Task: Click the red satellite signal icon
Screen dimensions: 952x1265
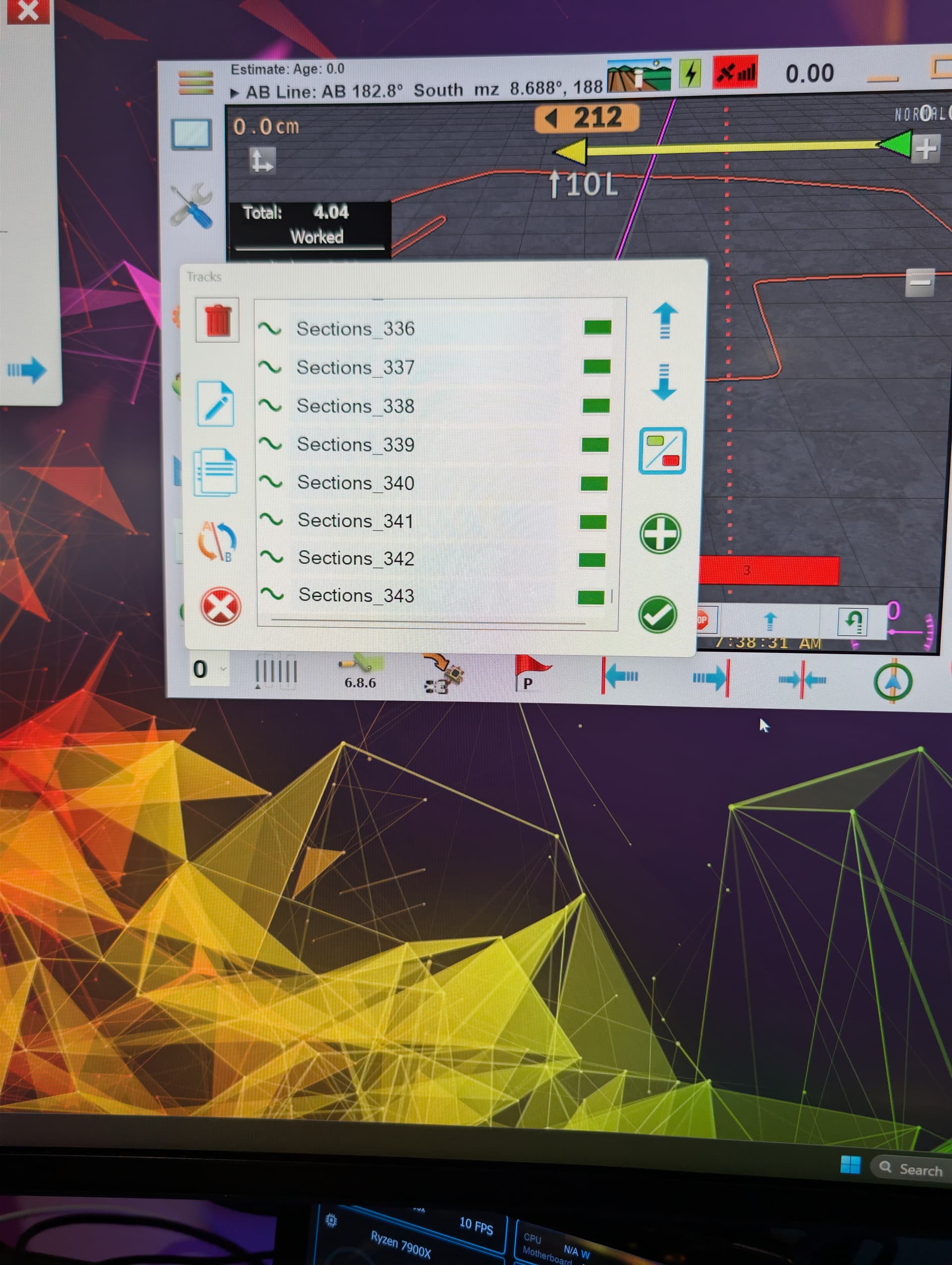Action: tap(735, 72)
